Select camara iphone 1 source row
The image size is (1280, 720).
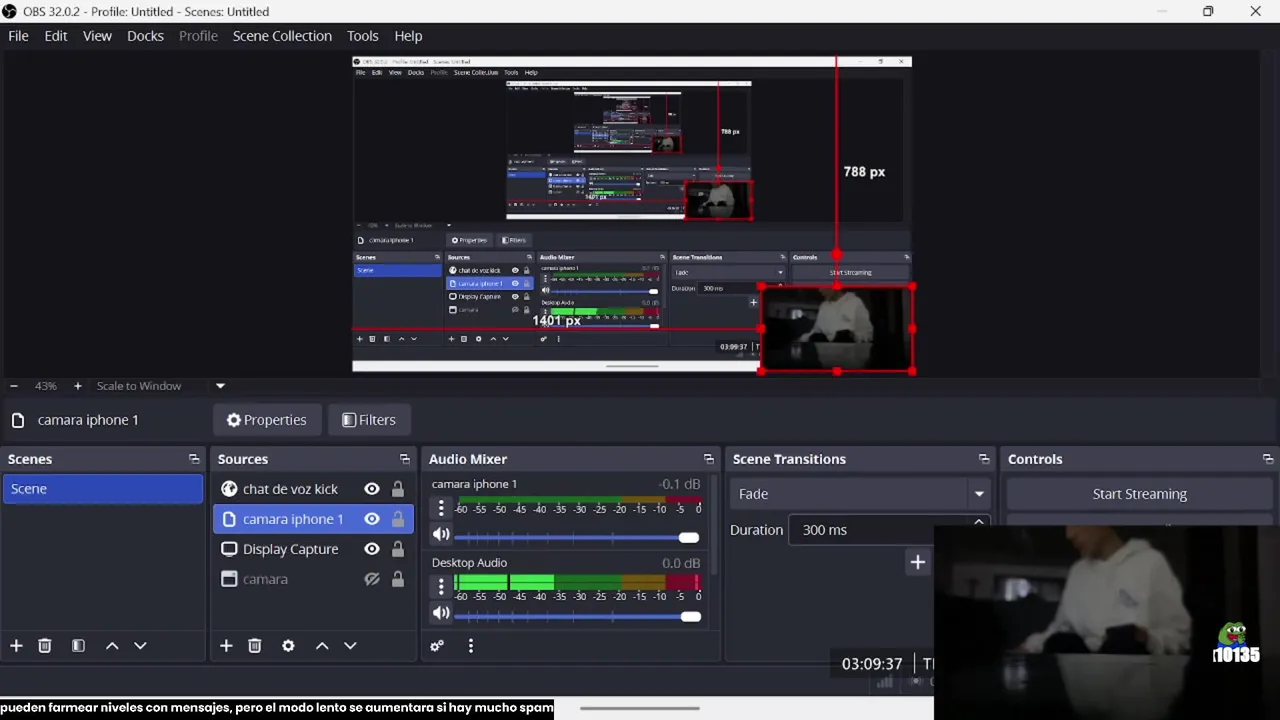click(313, 519)
